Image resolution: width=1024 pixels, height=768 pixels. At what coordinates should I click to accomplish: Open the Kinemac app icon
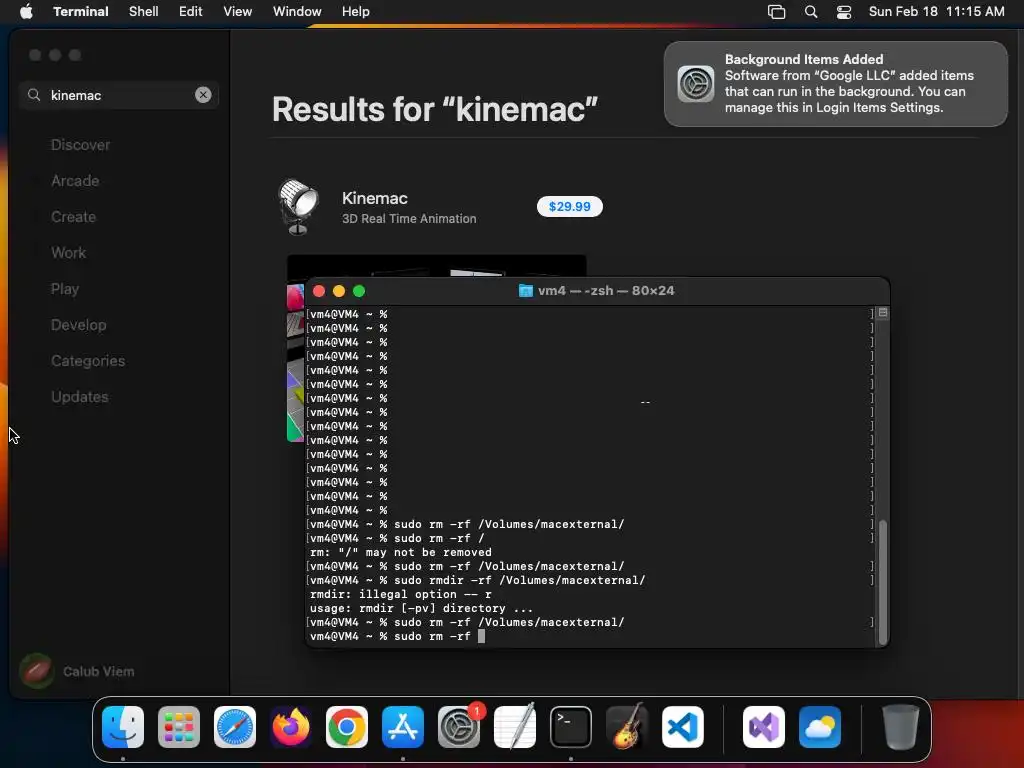(298, 207)
